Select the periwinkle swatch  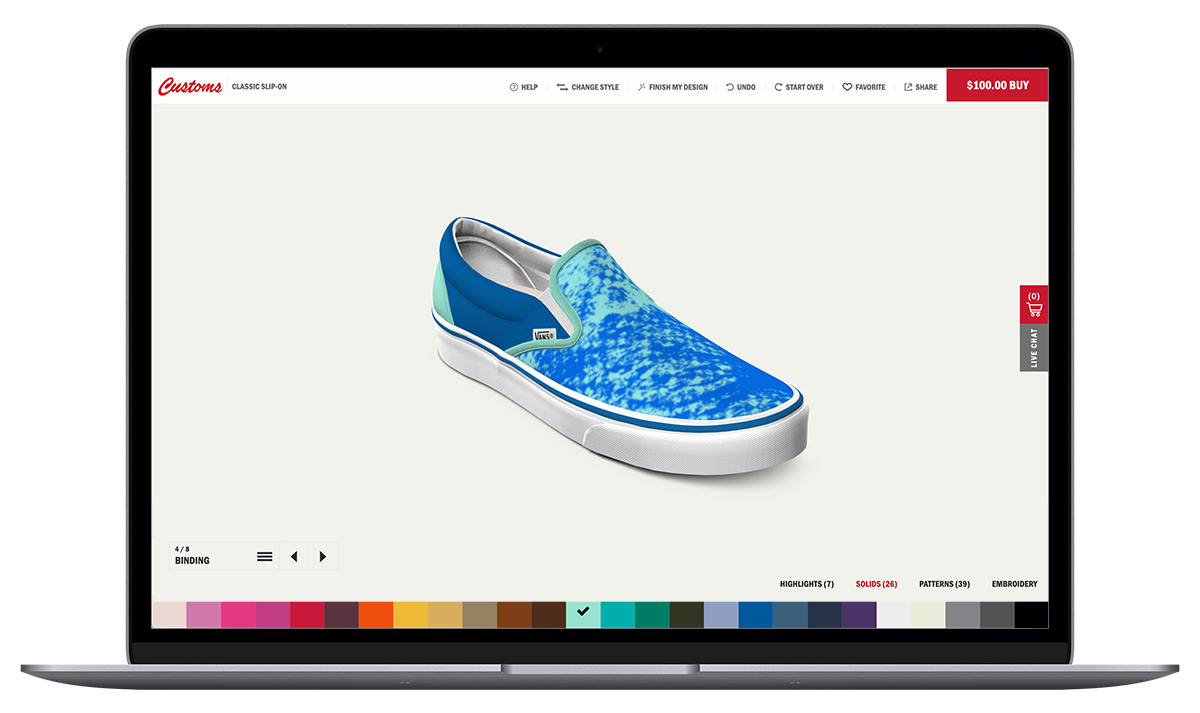pos(721,614)
